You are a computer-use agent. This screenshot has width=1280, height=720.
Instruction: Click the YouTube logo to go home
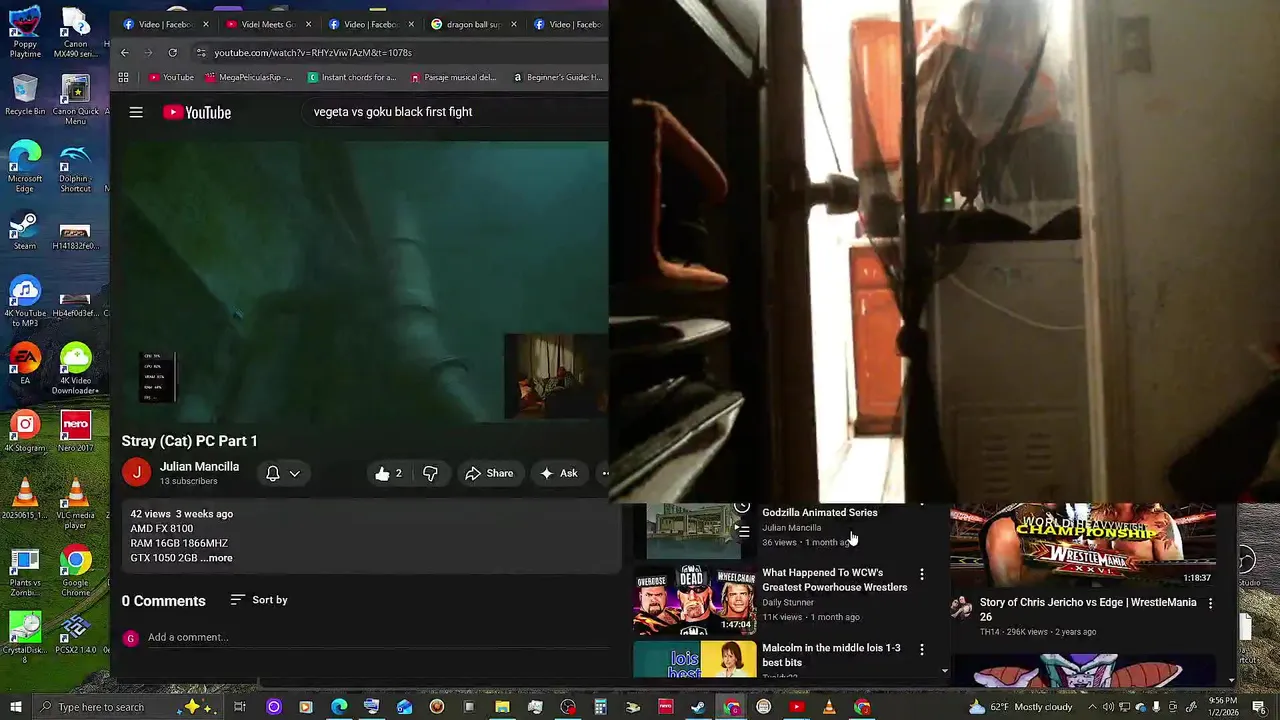[197, 112]
